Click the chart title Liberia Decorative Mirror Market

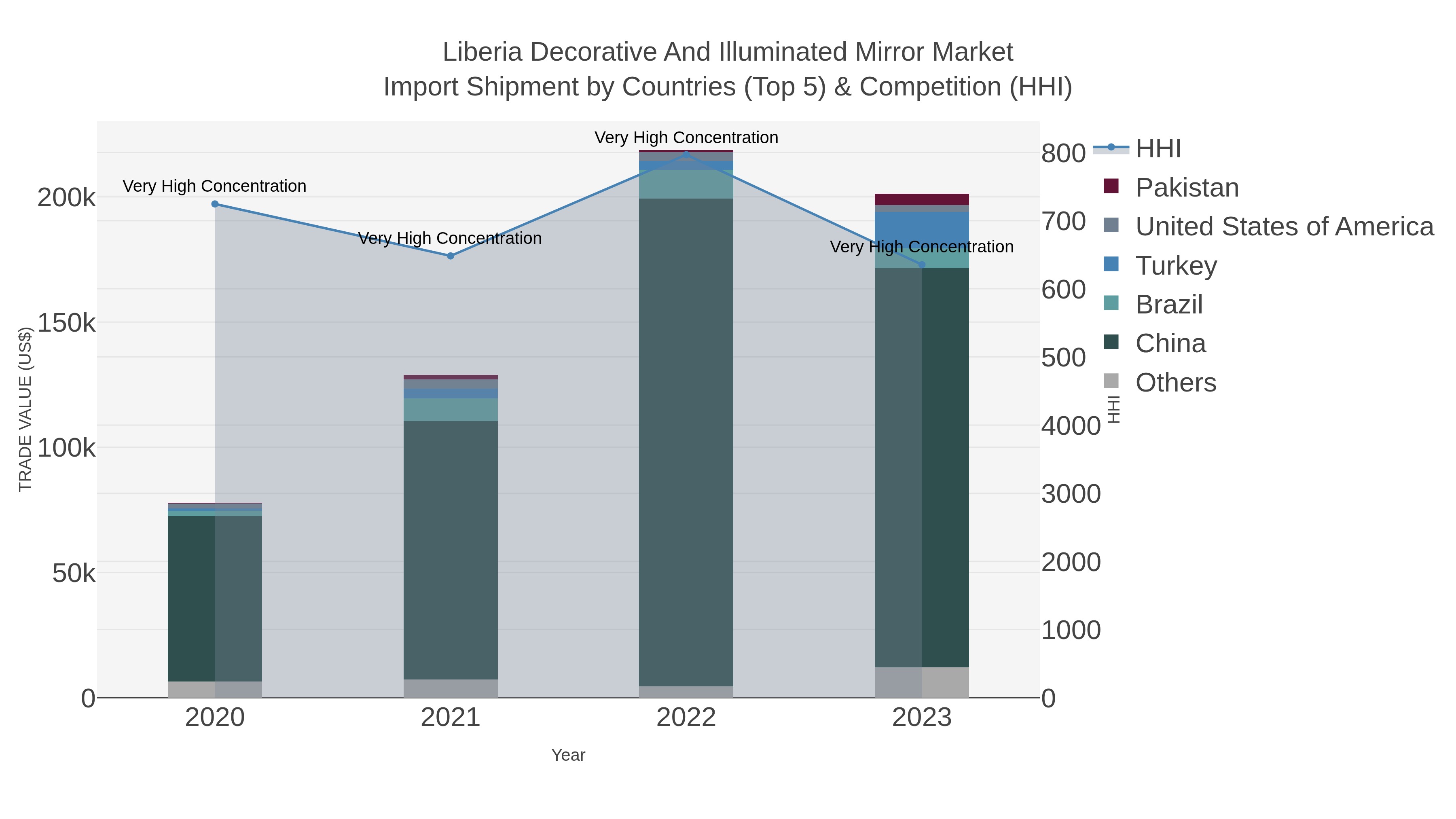pyautogui.click(x=728, y=52)
